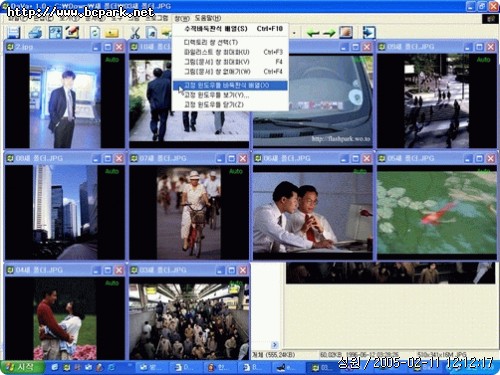This screenshot has height=375, width=500.
Task: Select highlighted 고정 윈도우를 바둑판식 배열(X) entry
Action: [230, 85]
